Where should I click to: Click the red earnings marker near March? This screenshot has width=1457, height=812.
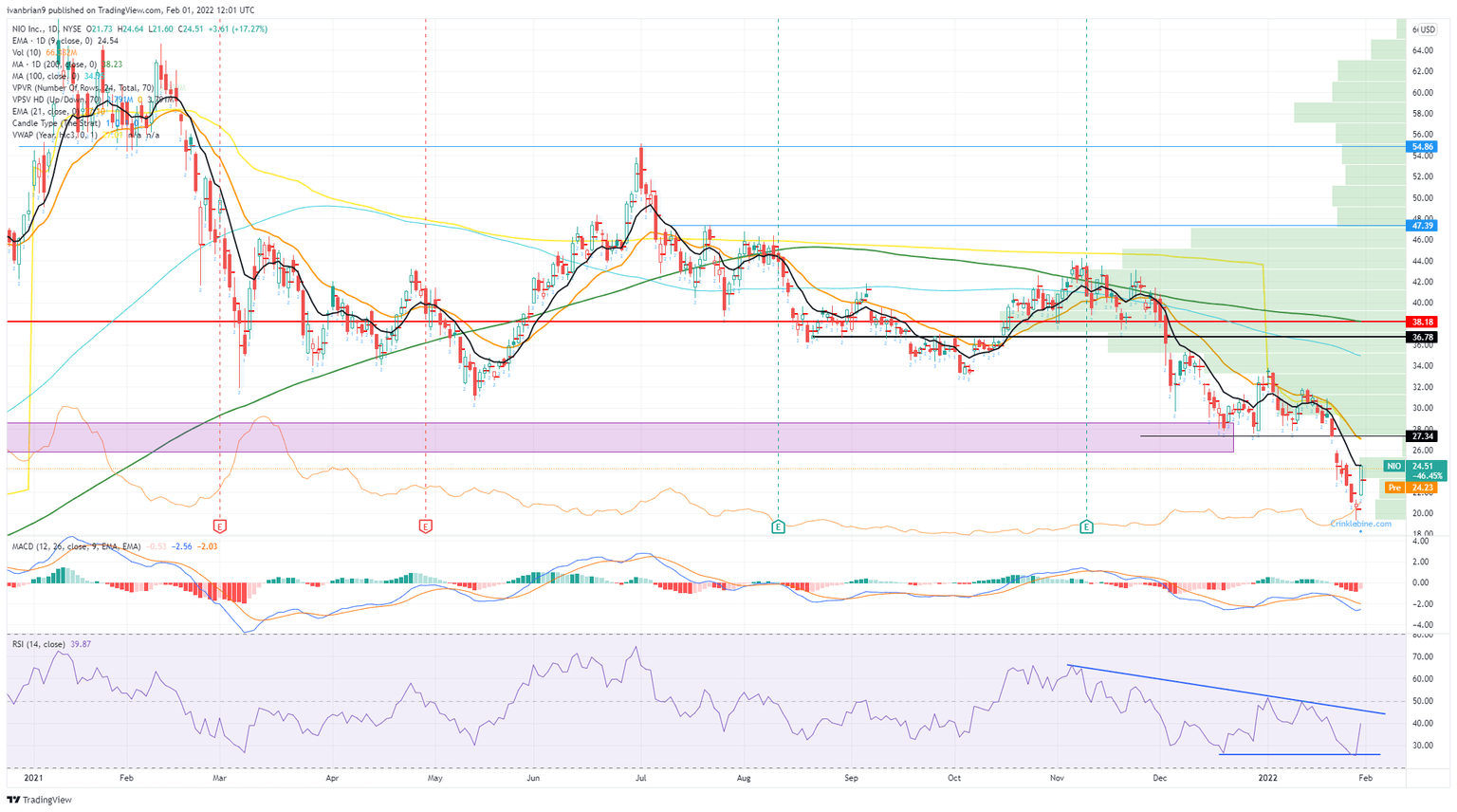coord(220,526)
